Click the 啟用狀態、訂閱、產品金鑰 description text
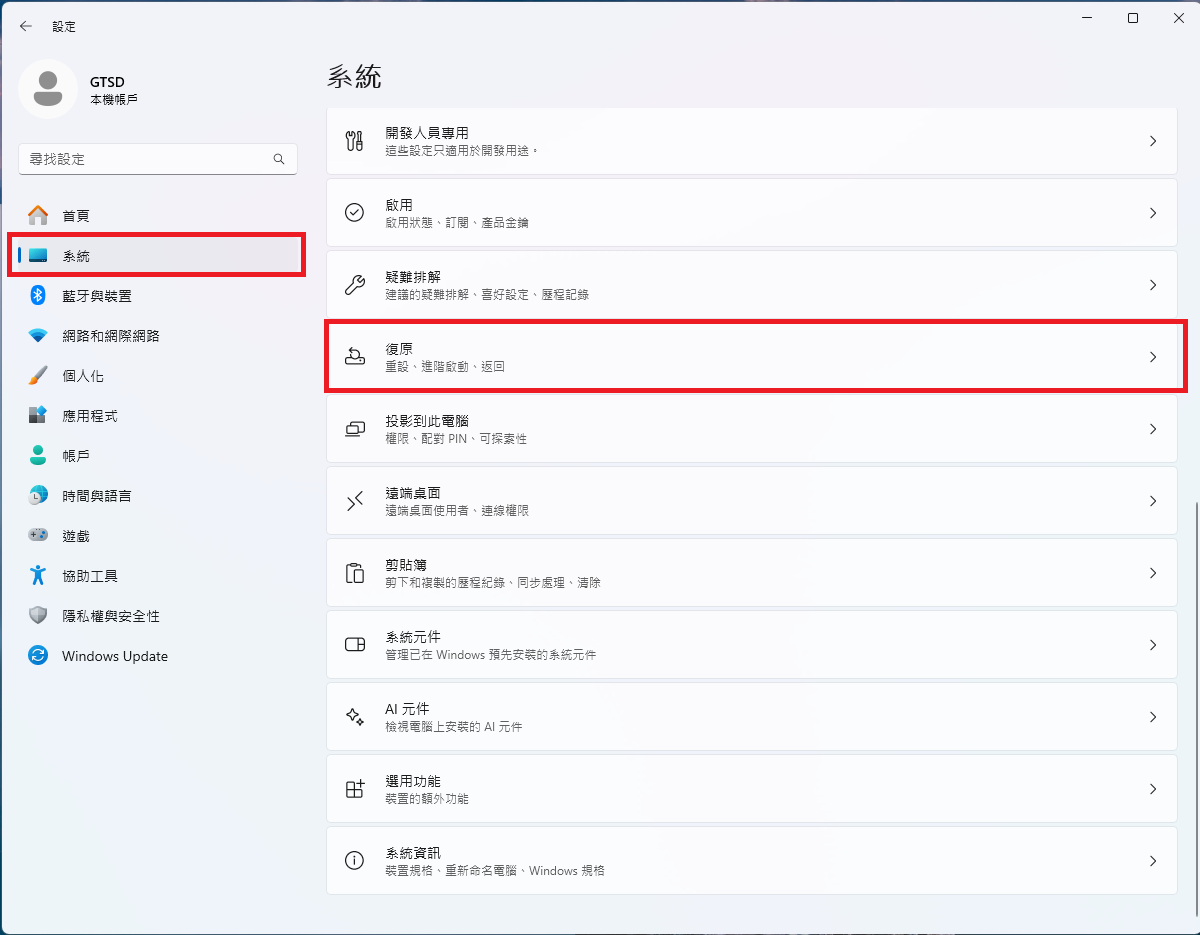Viewport: 1200px width, 935px height. click(x=457, y=223)
